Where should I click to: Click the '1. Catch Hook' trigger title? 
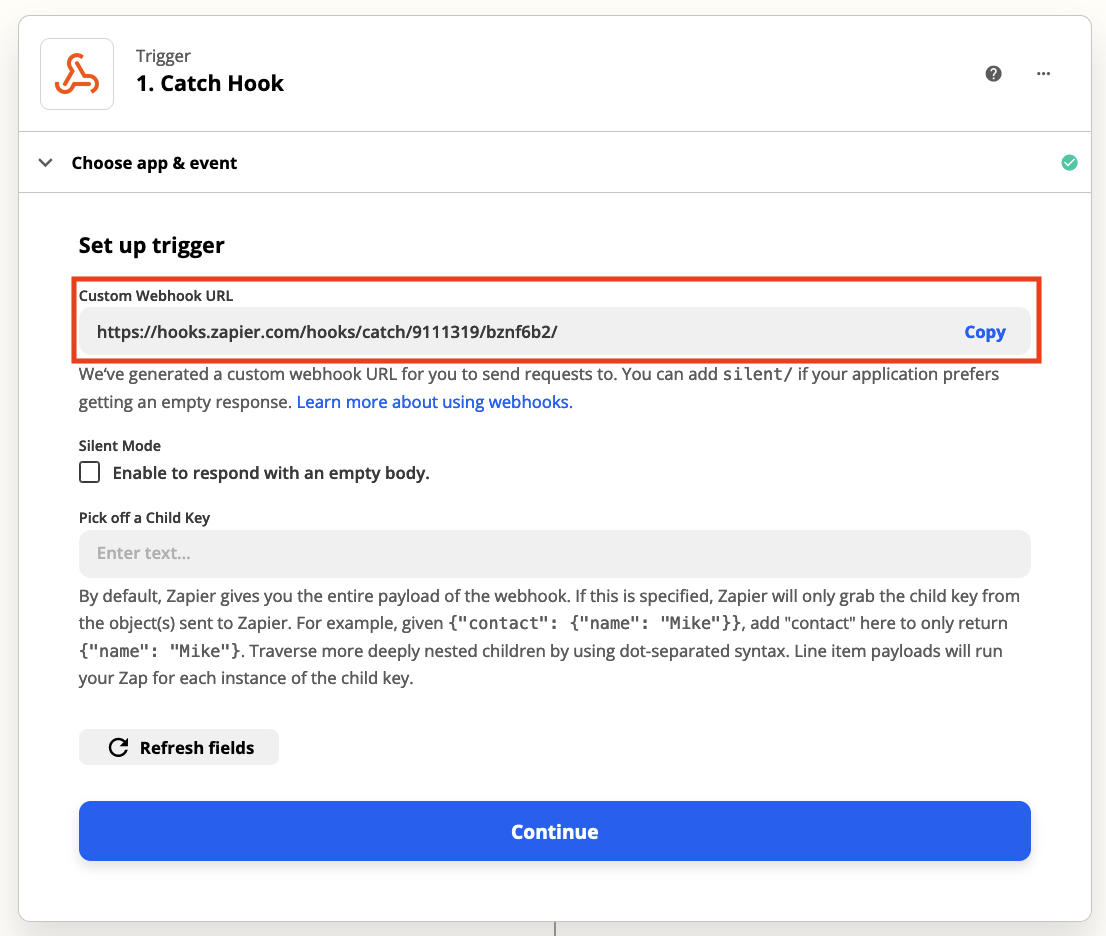210,83
